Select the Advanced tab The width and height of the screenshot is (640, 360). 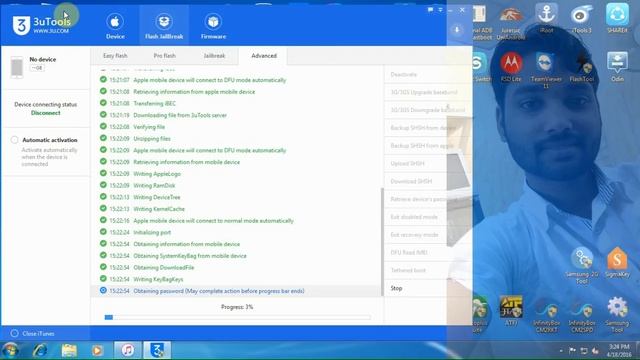[264, 56]
